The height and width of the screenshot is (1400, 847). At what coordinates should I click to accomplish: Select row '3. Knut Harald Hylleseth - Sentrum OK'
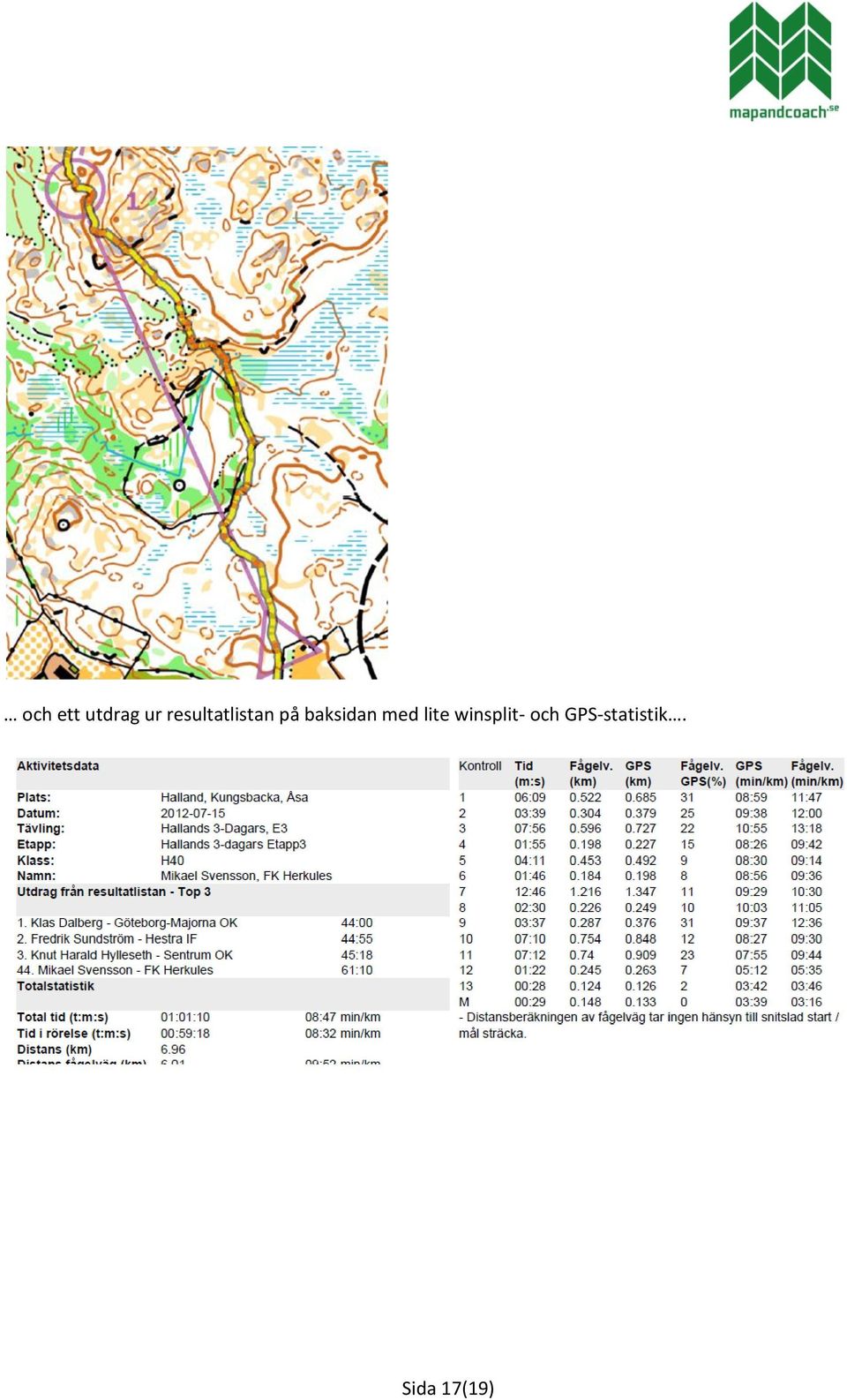tap(125, 954)
